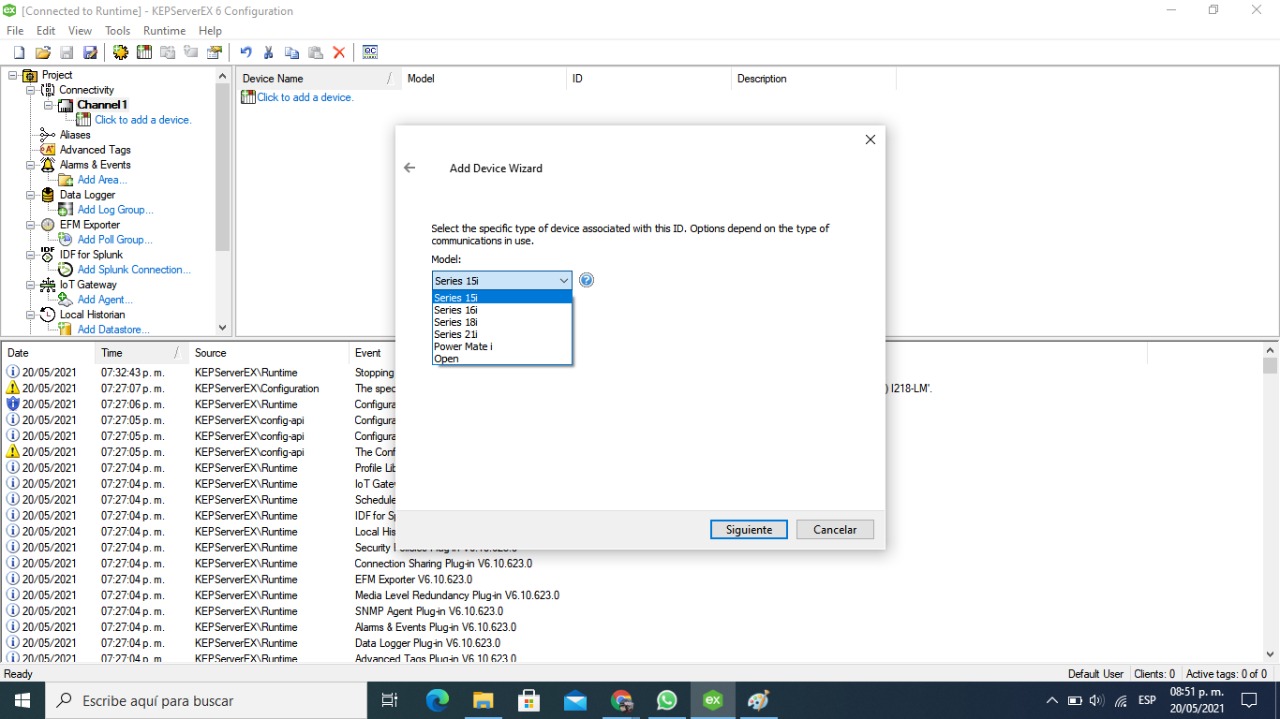Image resolution: width=1280 pixels, height=719 pixels.
Task: Collapse the Alarms & Events node
Action: tap(31, 164)
